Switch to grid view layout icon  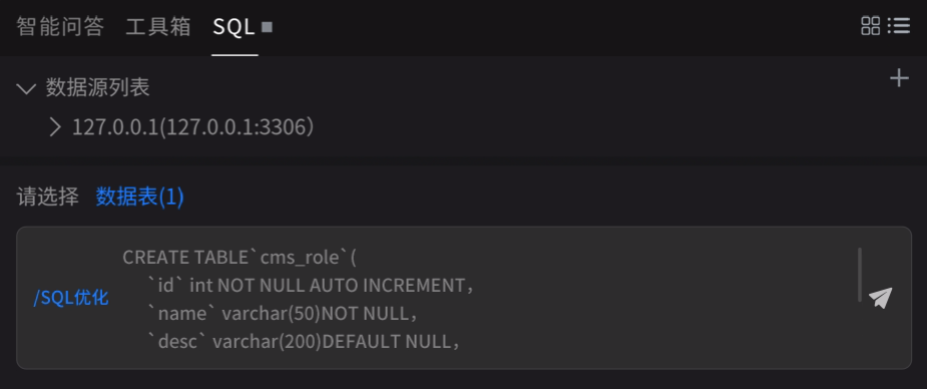point(870,25)
